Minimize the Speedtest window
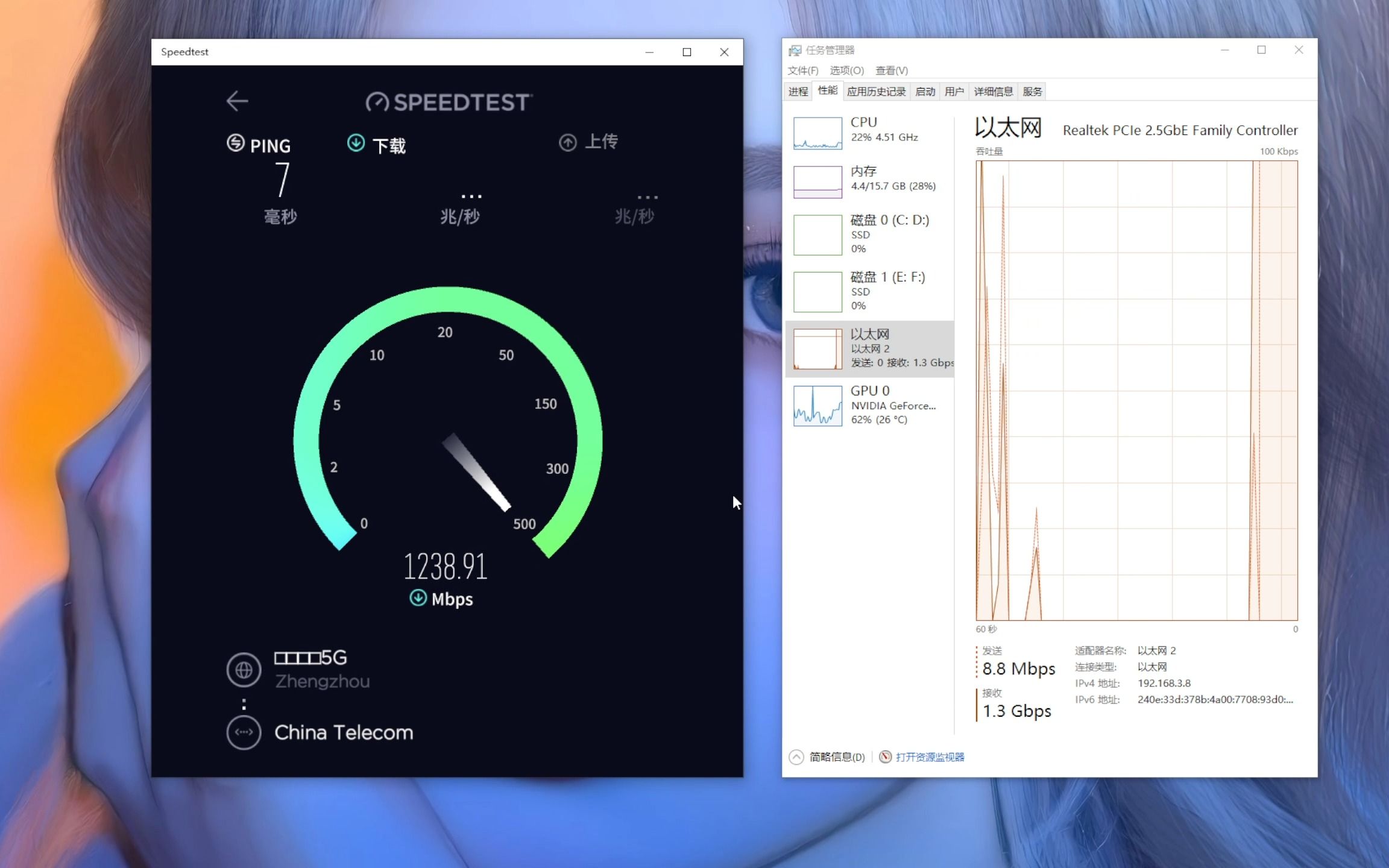 [649, 52]
